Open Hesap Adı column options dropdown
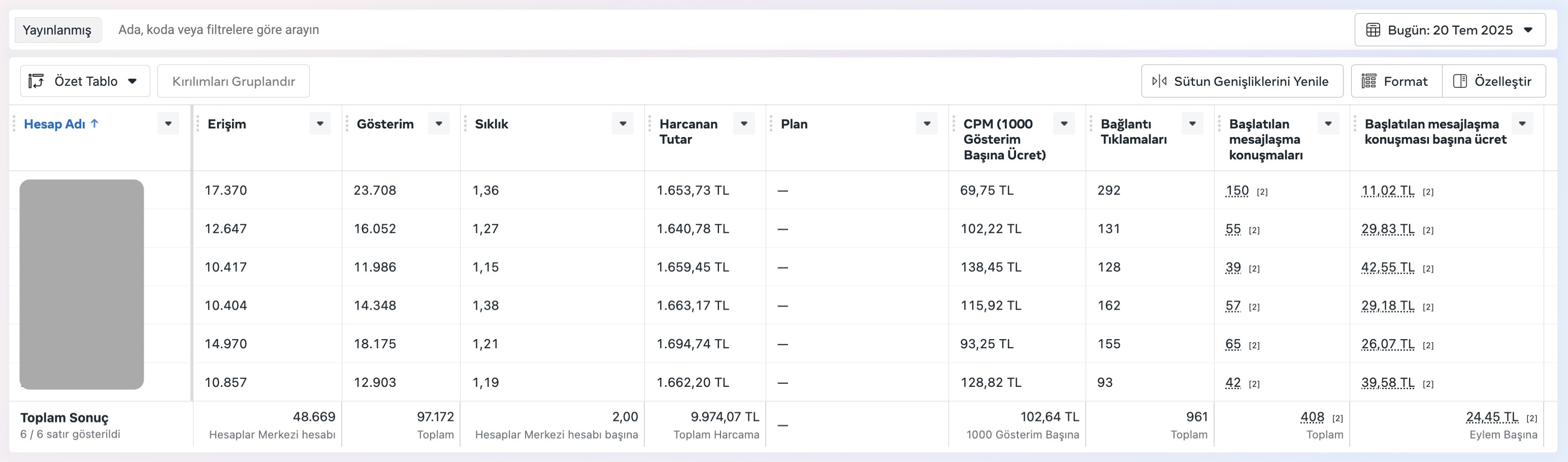This screenshot has height=462, width=1568. [x=168, y=123]
